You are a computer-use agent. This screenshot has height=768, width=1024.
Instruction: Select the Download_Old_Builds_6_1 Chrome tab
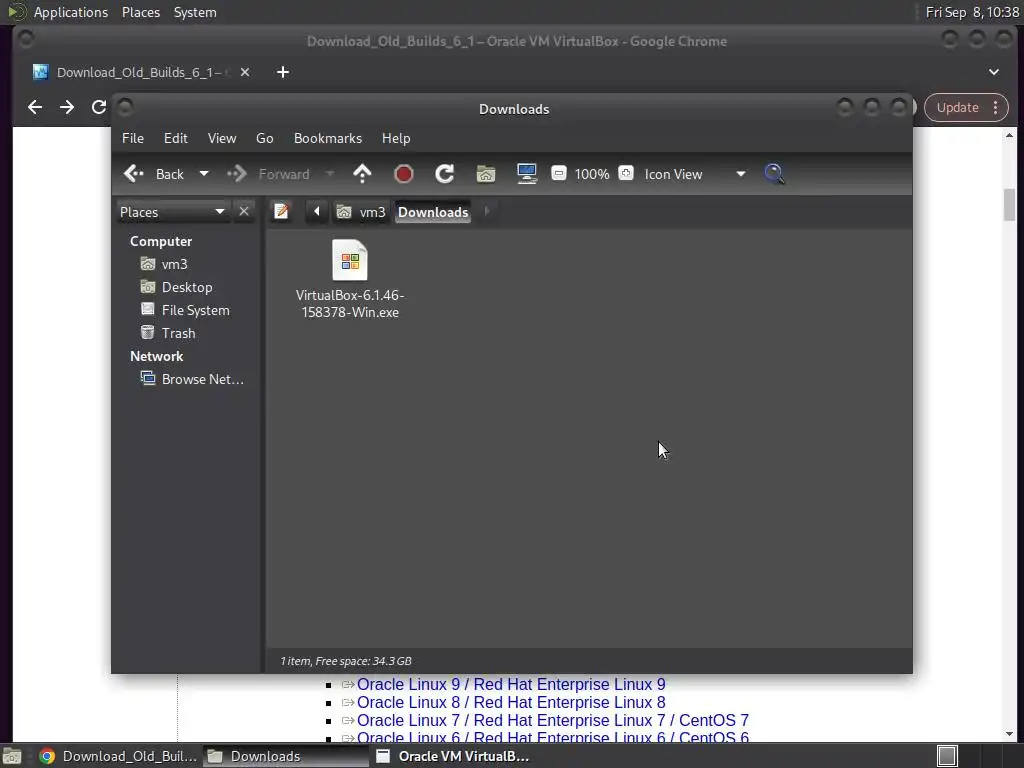click(x=142, y=72)
